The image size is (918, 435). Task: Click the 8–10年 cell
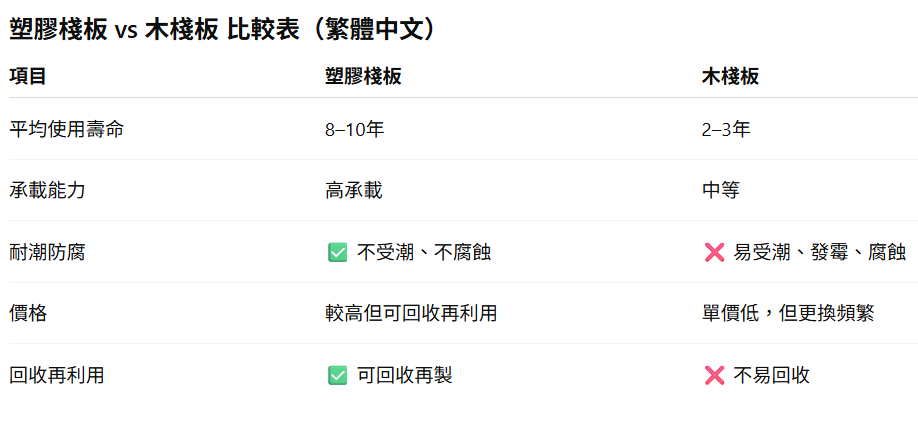pos(354,129)
